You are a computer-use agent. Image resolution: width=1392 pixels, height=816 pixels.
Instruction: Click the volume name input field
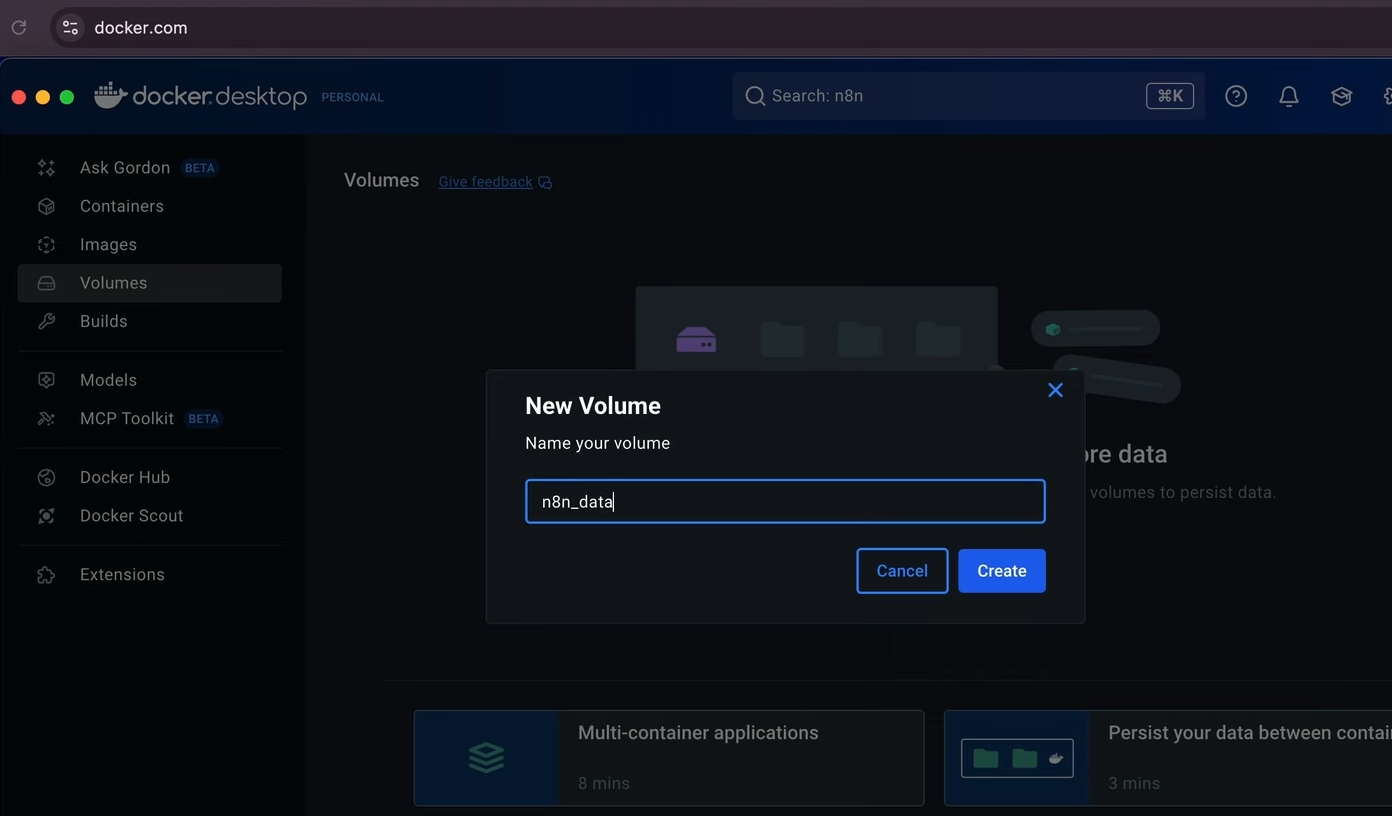785,502
